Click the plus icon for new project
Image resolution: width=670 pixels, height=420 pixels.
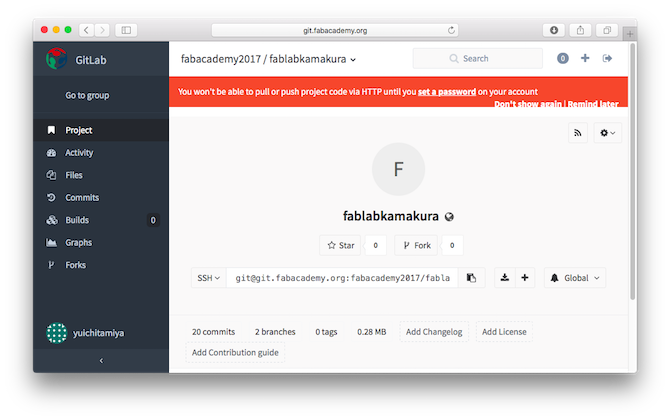point(585,58)
